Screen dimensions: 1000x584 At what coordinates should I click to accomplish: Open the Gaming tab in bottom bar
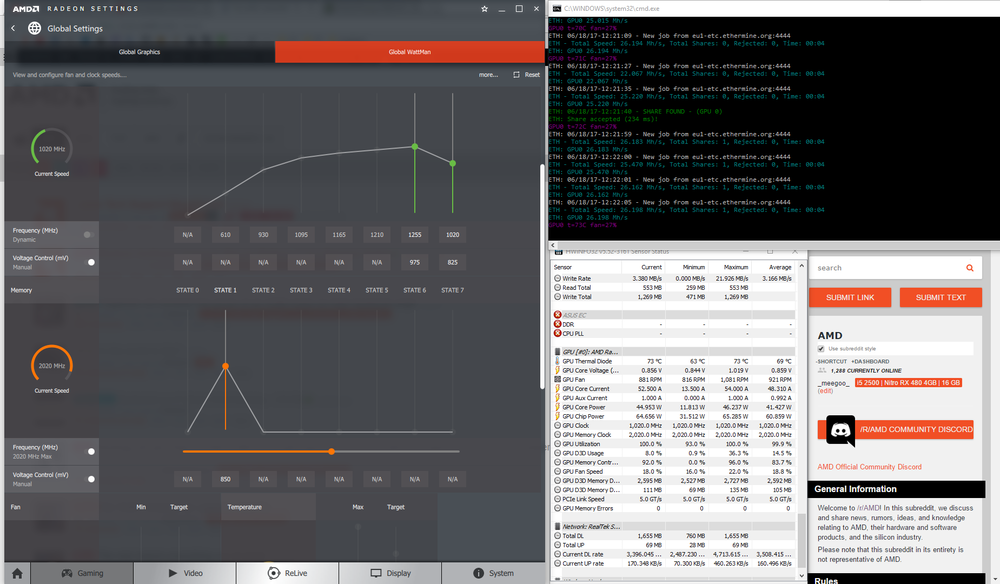(x=82, y=573)
